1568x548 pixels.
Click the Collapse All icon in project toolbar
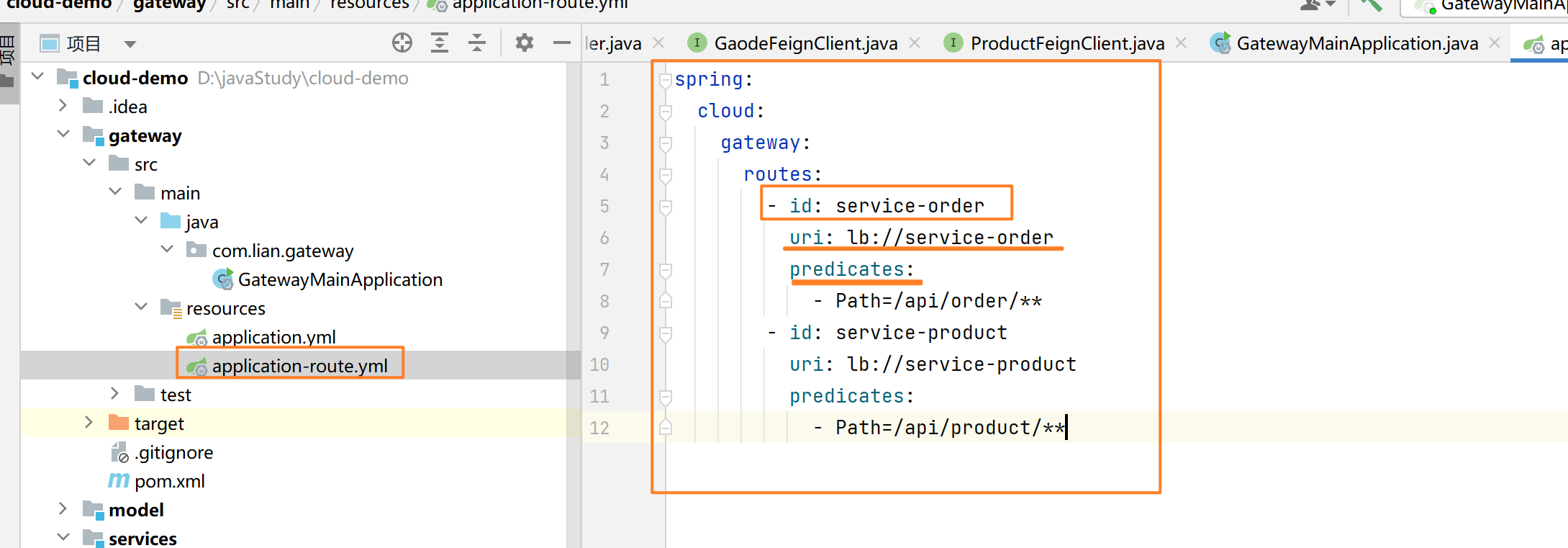477,43
